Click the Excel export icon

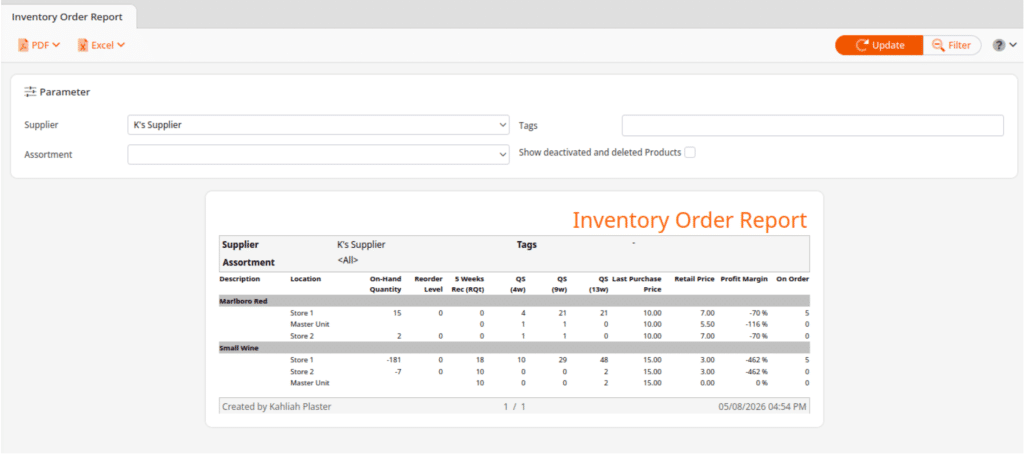(x=83, y=46)
